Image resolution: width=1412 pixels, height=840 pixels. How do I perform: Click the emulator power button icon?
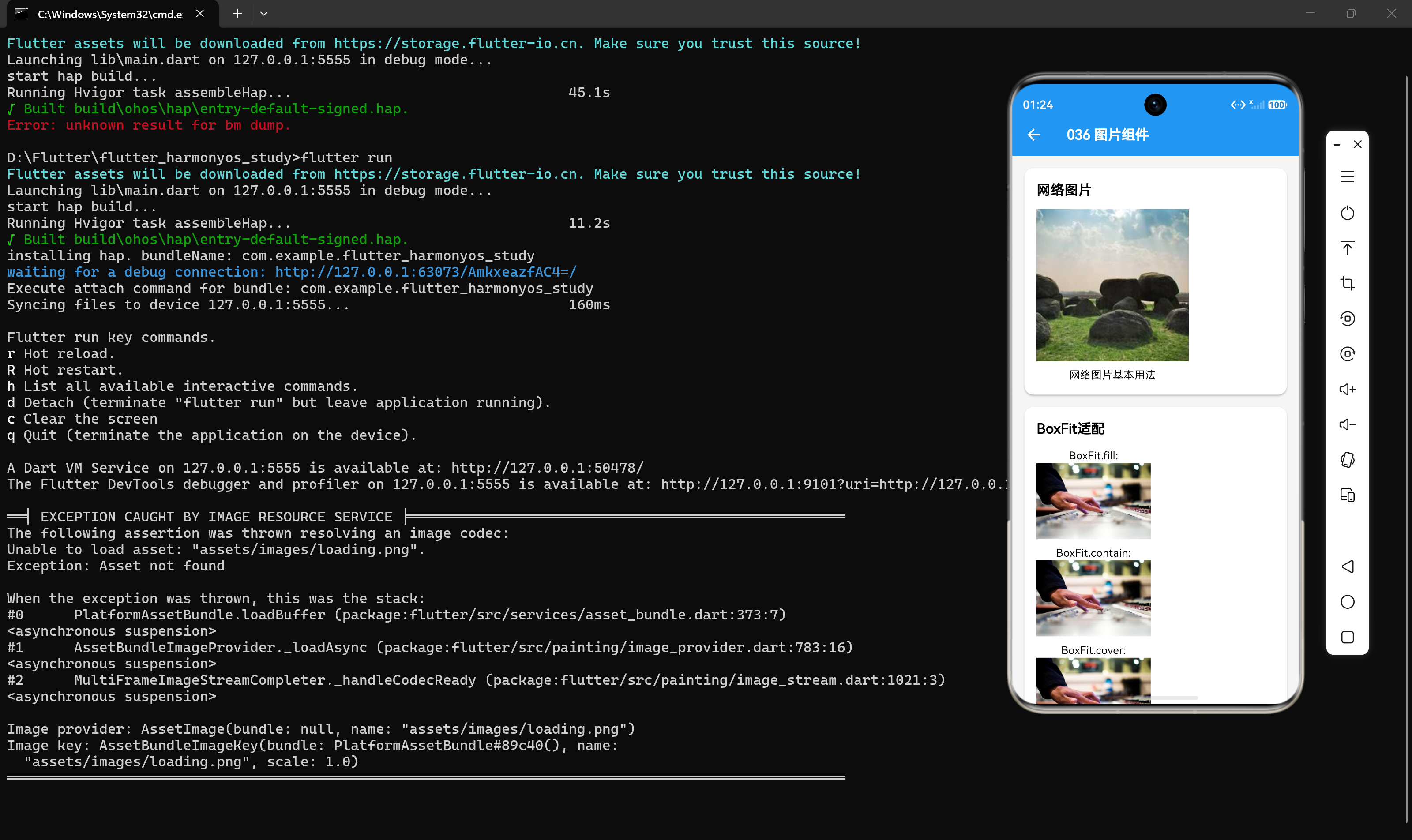tap(1348, 213)
